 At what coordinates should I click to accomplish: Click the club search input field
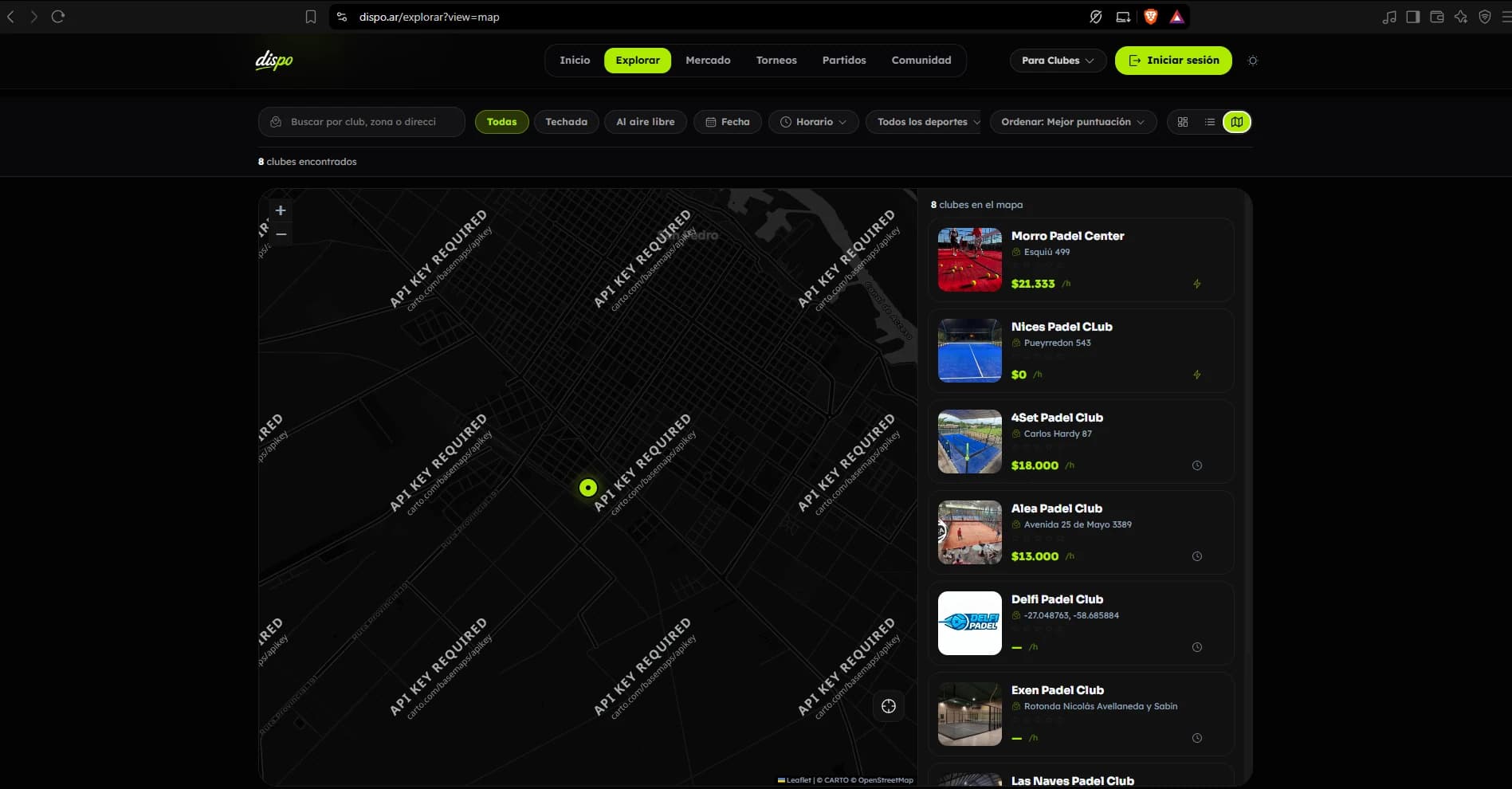click(x=362, y=122)
